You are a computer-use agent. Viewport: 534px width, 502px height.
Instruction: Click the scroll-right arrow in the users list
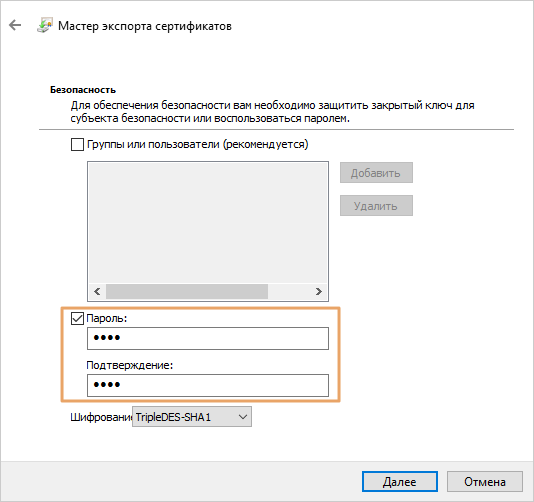pos(318,292)
